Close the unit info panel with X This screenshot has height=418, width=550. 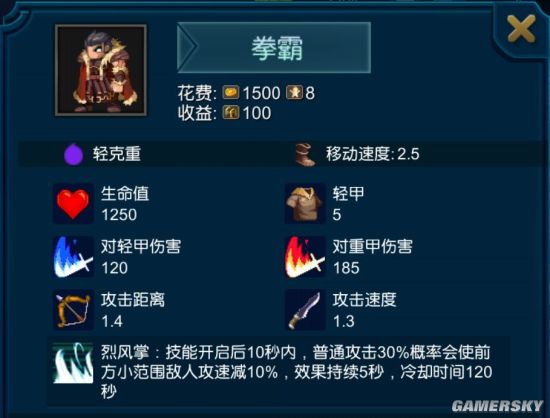[521, 29]
